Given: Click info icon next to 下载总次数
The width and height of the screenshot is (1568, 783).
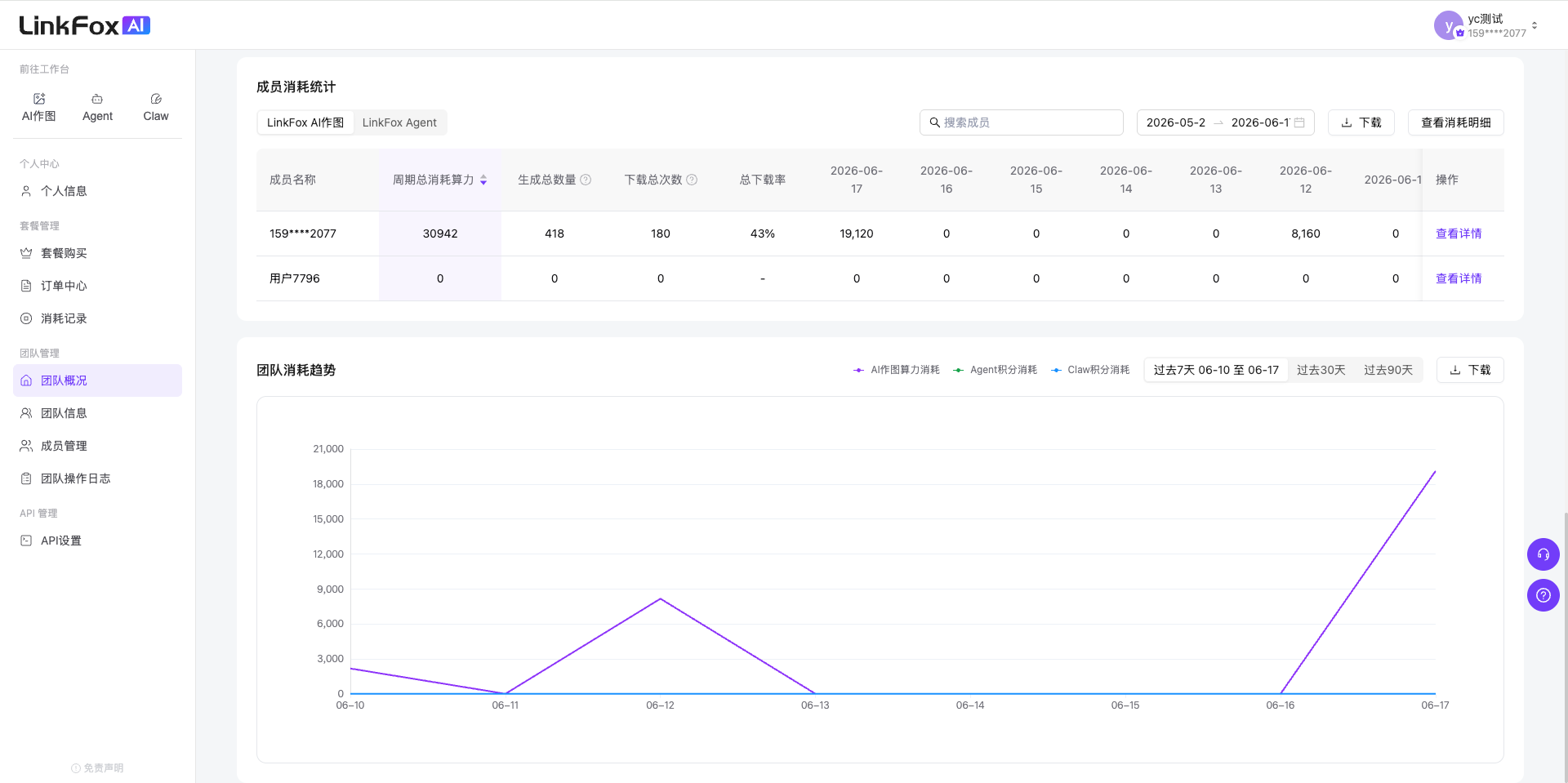Looking at the screenshot, I should (692, 180).
